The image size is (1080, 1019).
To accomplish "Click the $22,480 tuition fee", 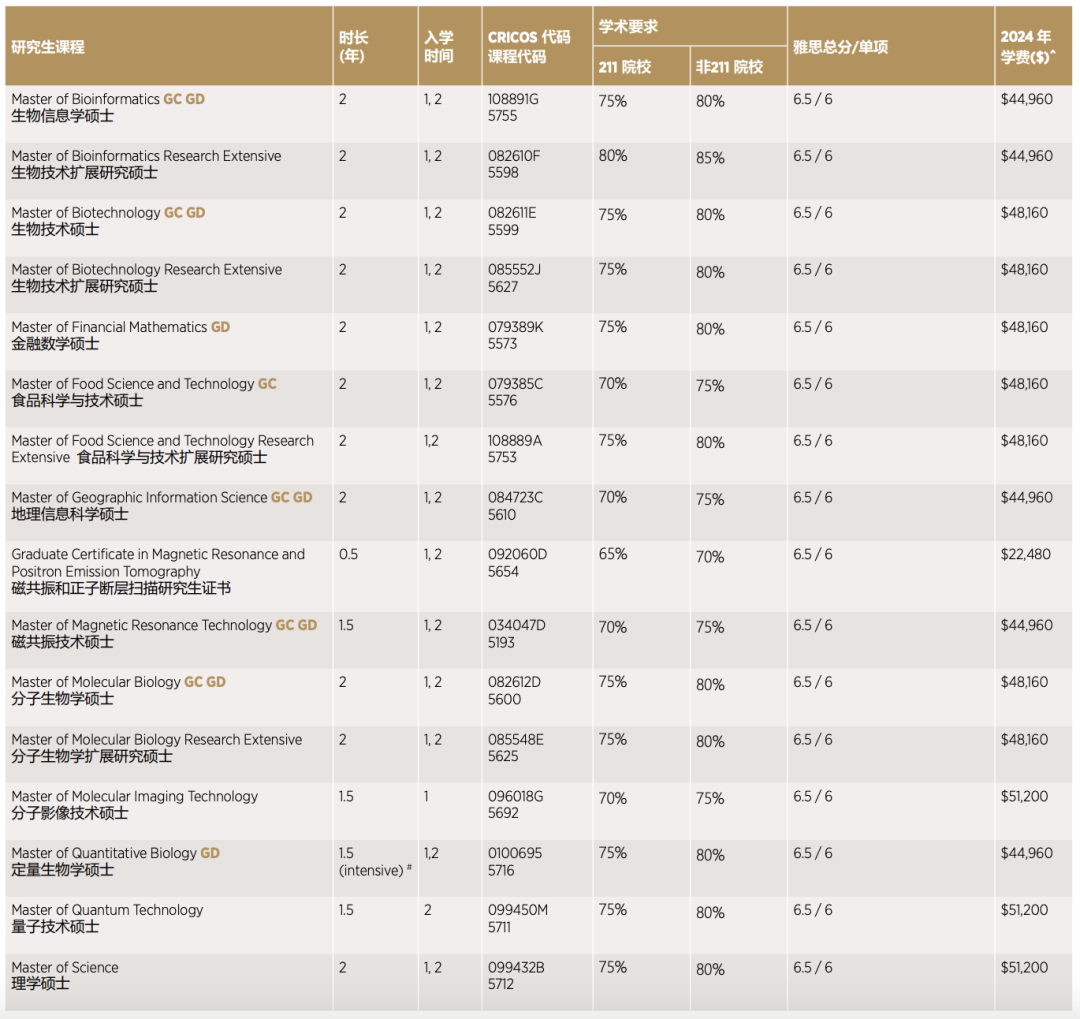I will tap(1026, 555).
